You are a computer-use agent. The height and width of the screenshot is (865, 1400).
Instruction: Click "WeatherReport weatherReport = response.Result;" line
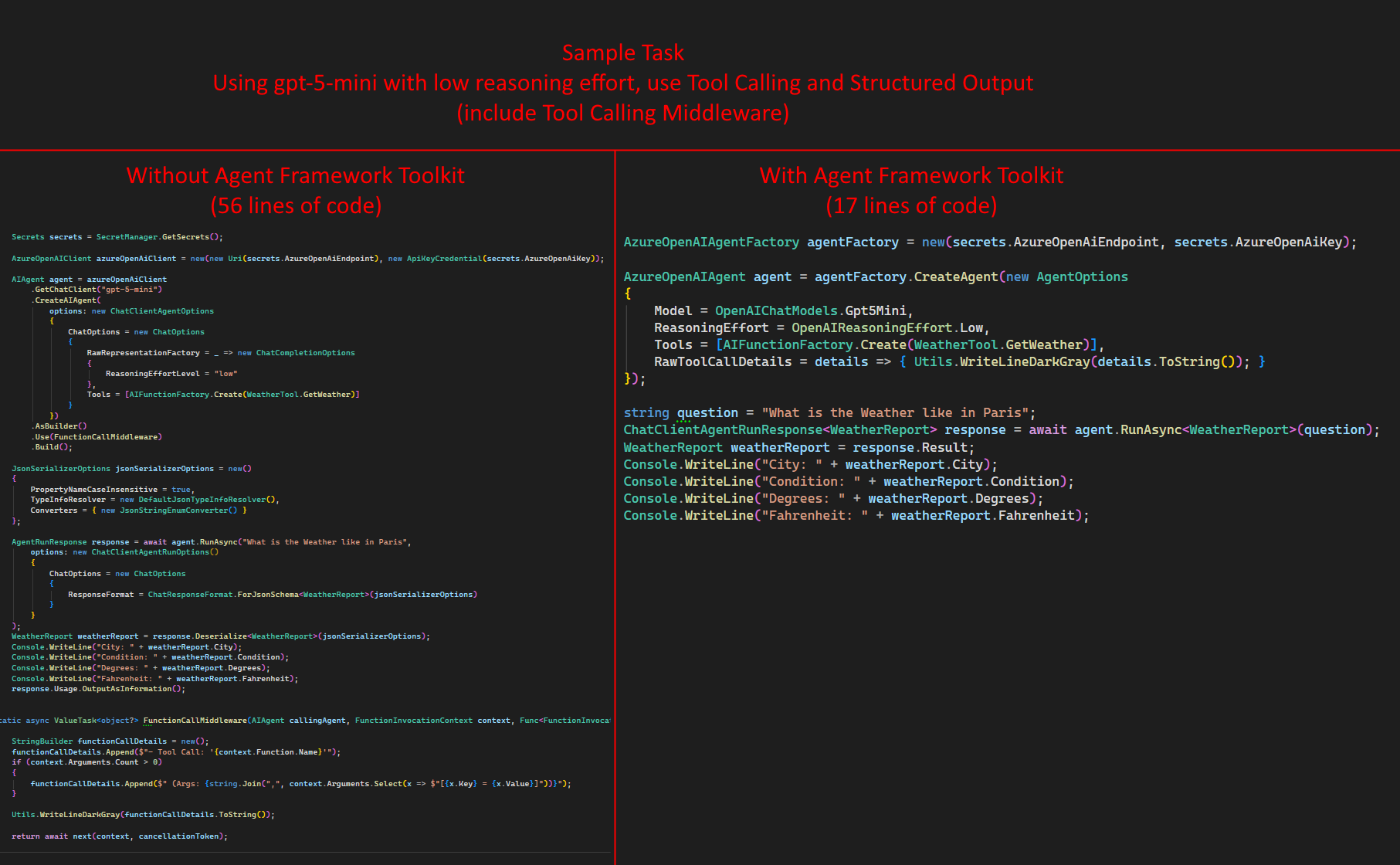(799, 447)
